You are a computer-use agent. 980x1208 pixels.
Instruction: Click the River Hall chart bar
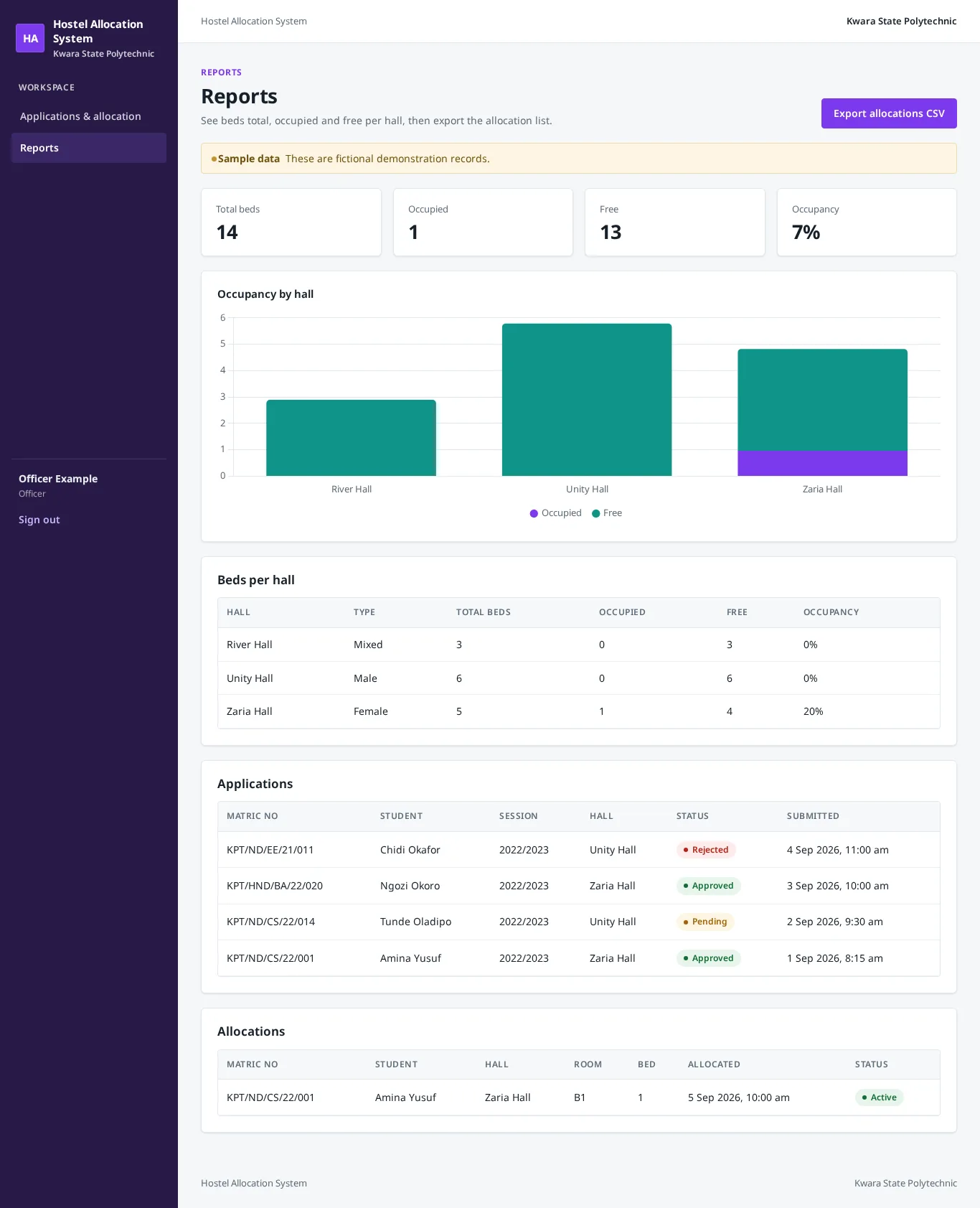tap(351, 438)
